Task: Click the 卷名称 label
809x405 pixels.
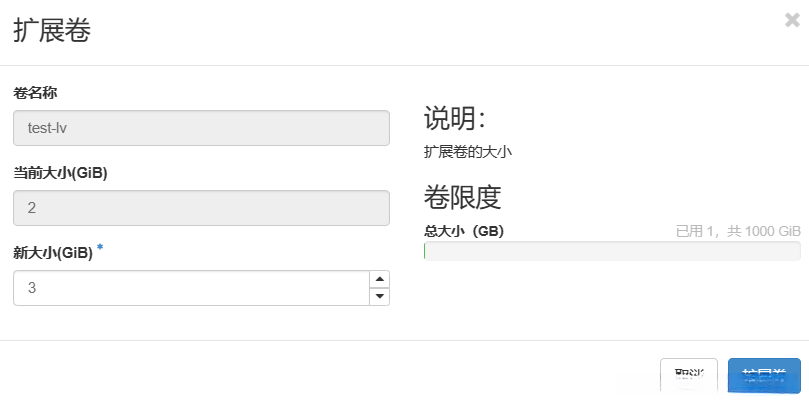Action: point(35,93)
